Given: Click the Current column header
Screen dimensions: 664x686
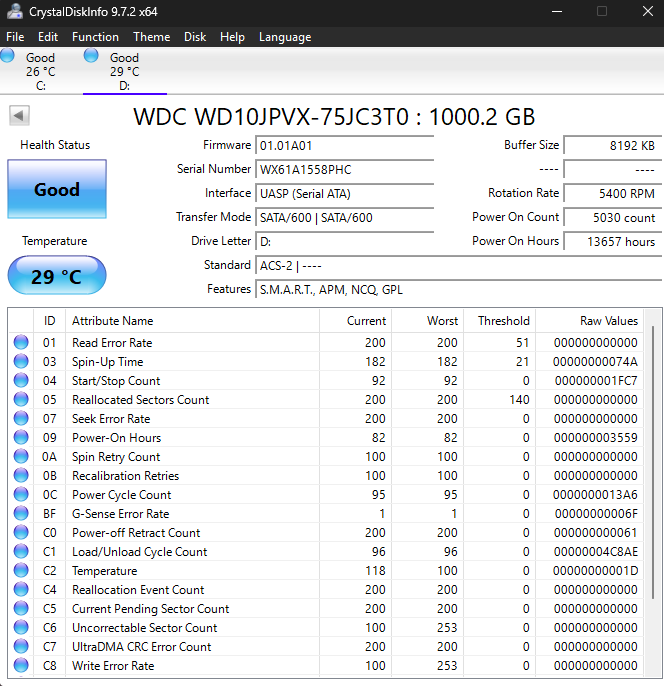Looking at the screenshot, I should tap(356, 321).
